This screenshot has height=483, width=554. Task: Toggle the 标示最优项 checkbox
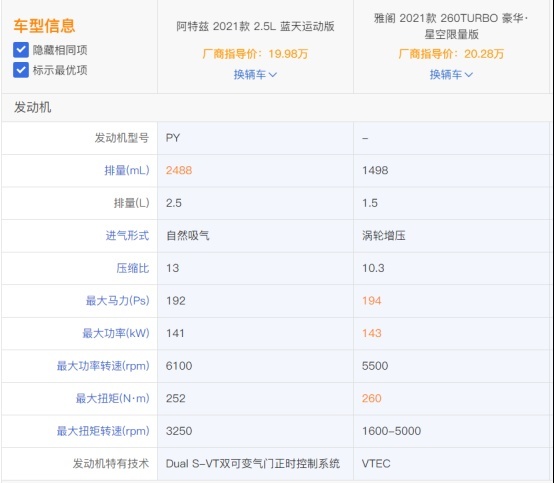tap(21, 70)
